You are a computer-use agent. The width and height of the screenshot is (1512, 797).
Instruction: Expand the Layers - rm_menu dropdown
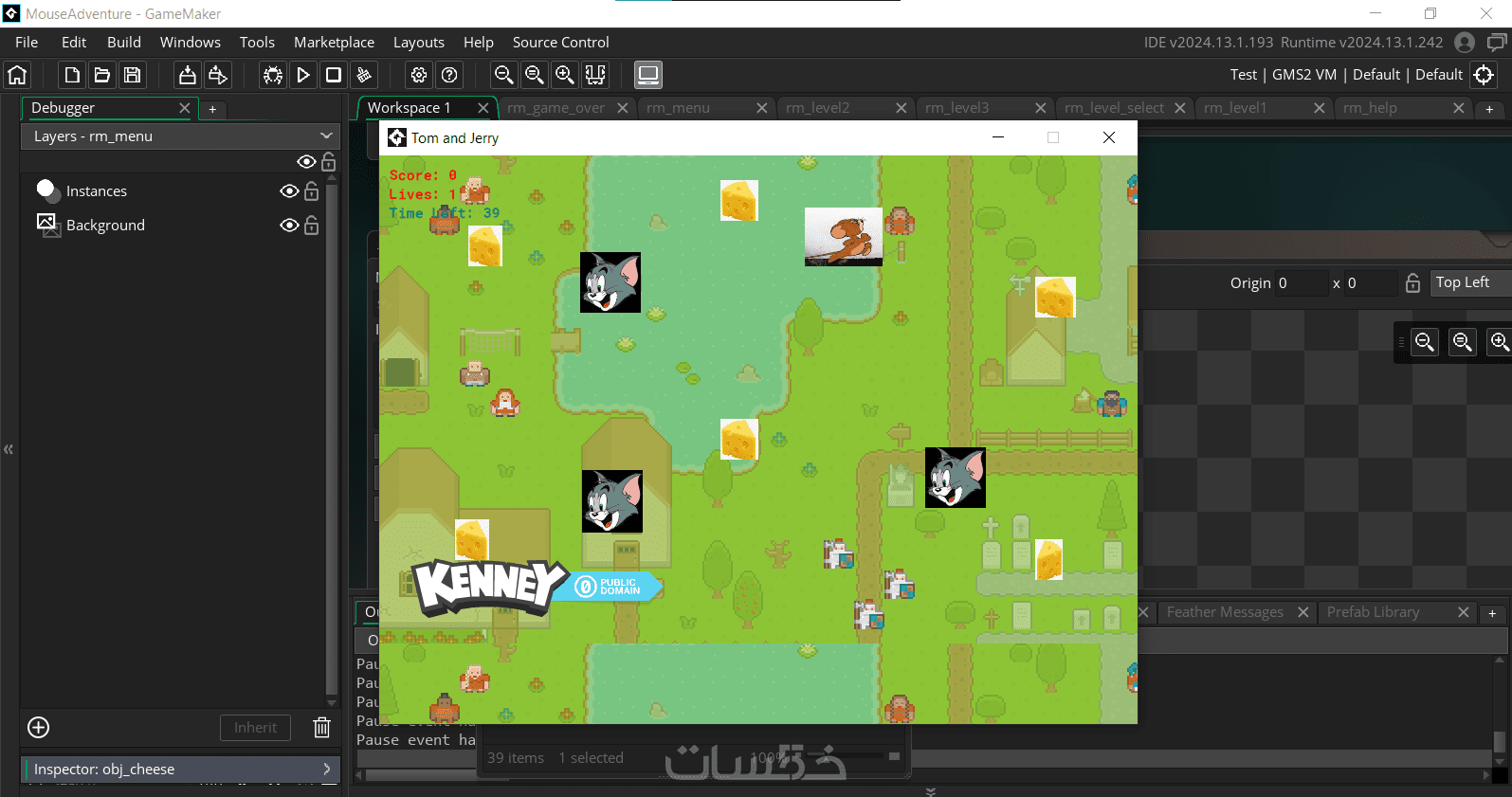point(180,136)
